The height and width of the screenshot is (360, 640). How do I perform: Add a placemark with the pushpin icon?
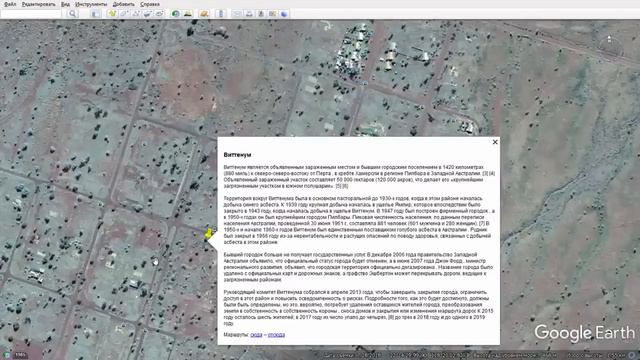pyautogui.click(x=112, y=13)
